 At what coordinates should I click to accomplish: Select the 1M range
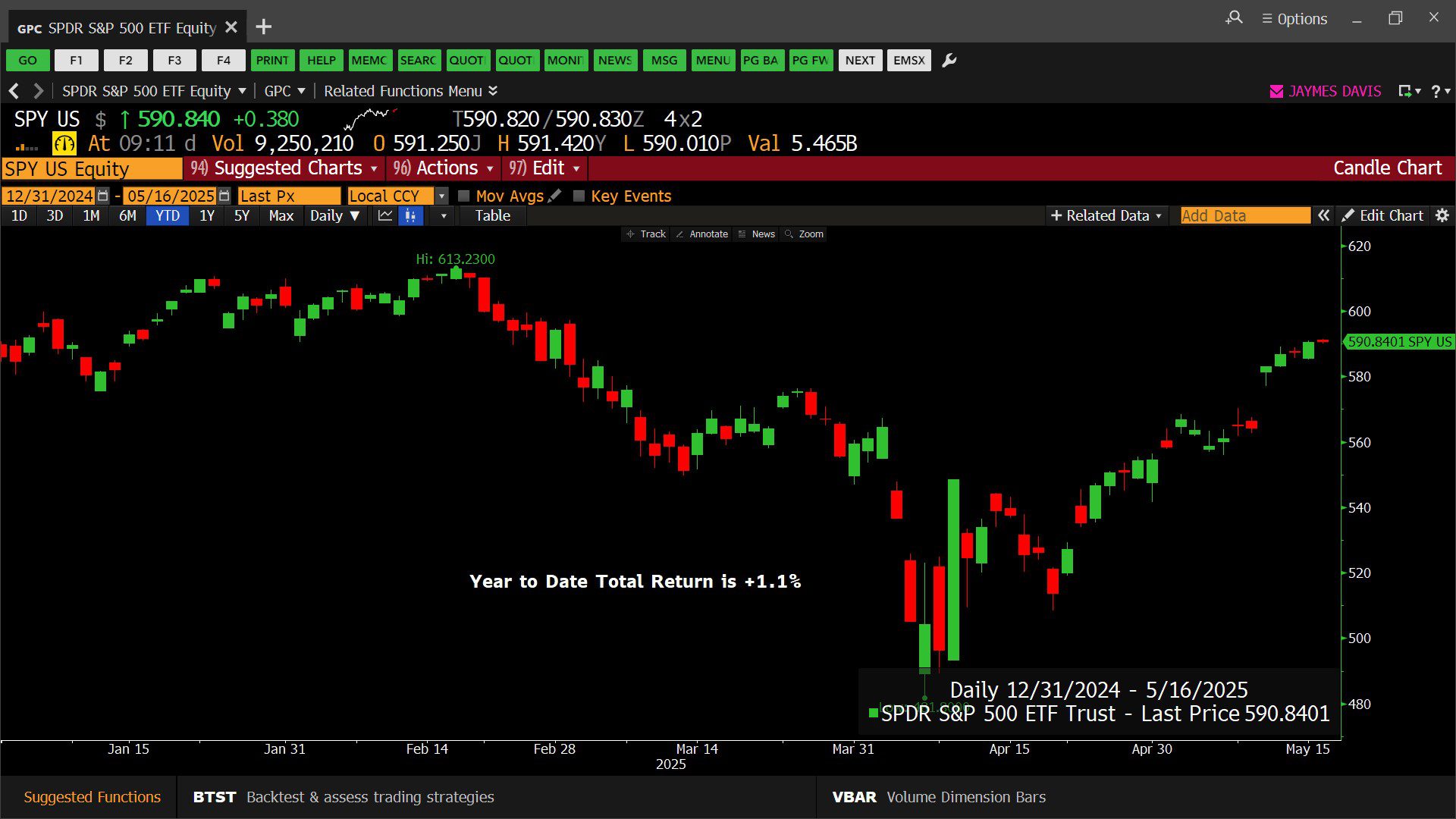point(91,215)
